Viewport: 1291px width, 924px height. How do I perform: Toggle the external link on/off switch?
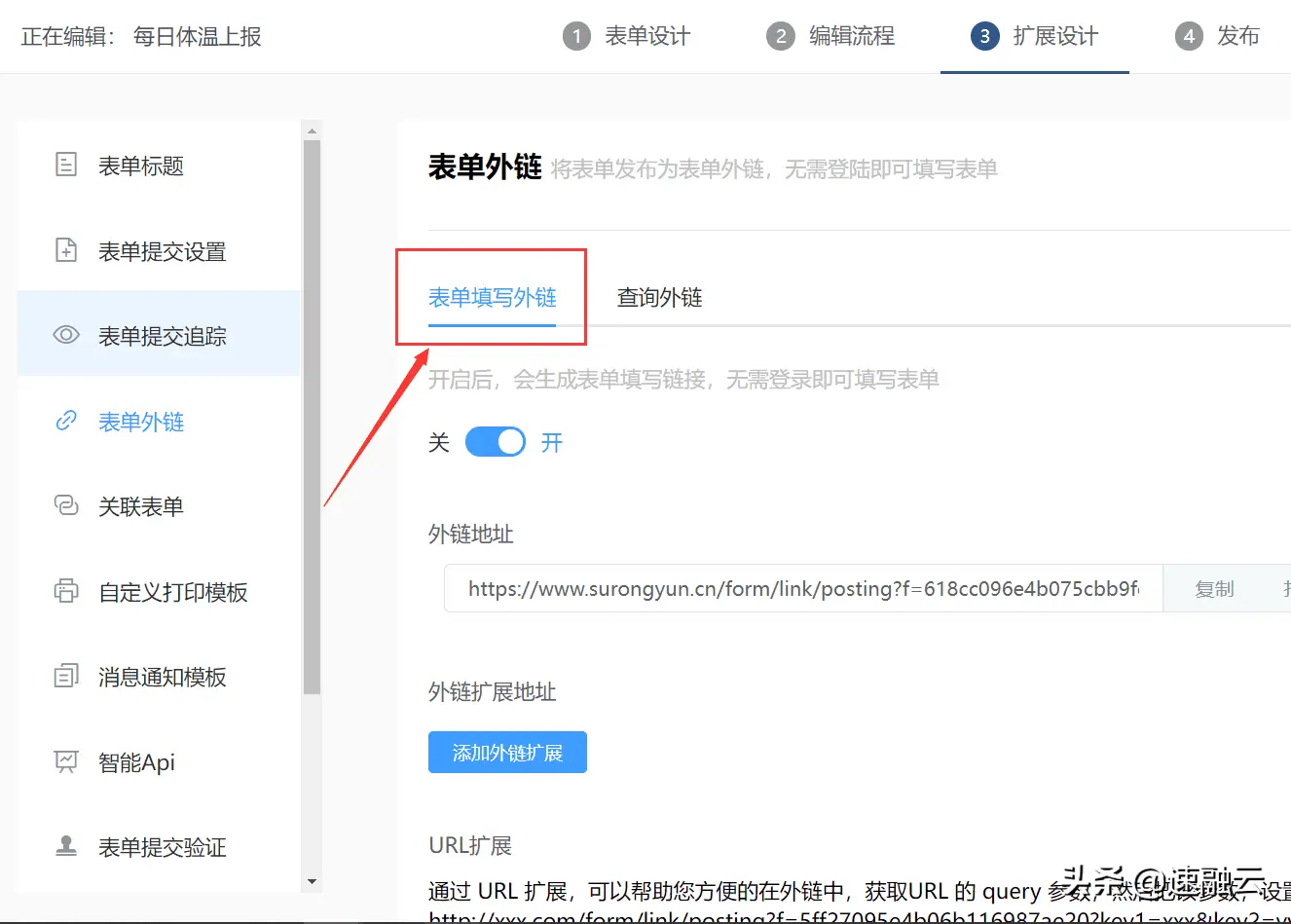point(495,442)
